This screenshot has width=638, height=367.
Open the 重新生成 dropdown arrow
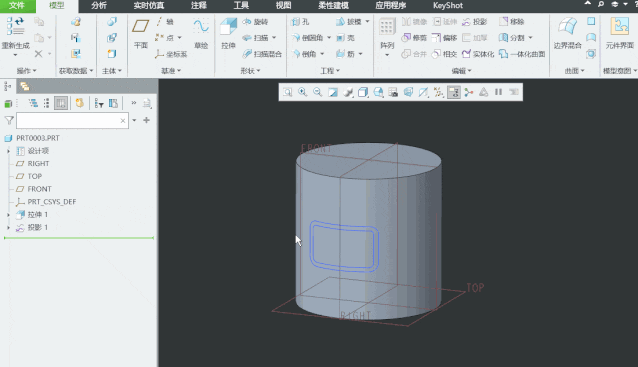pyautogui.click(x=15, y=55)
